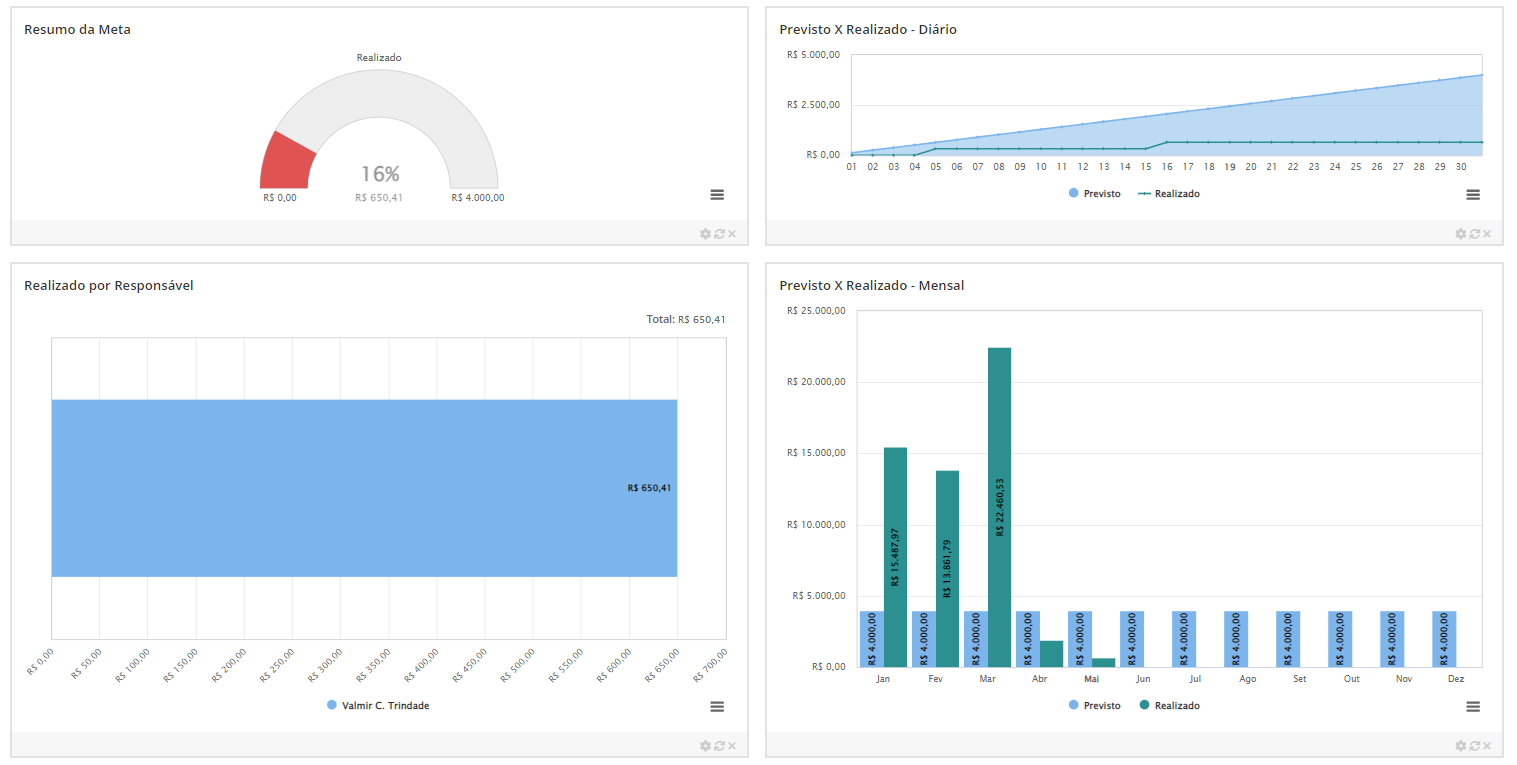1517x765 pixels.
Task: Select the October Previsto blue bar
Action: (1339, 639)
